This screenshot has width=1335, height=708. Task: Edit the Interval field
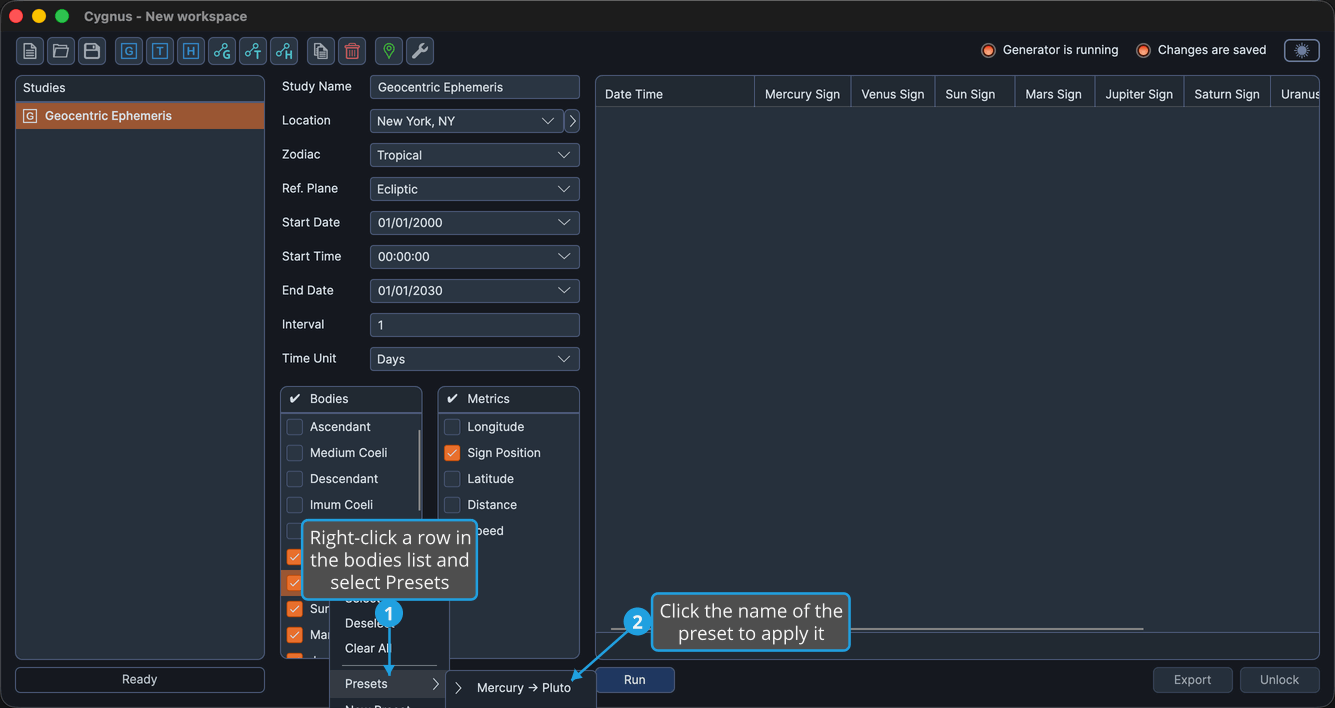475,325
